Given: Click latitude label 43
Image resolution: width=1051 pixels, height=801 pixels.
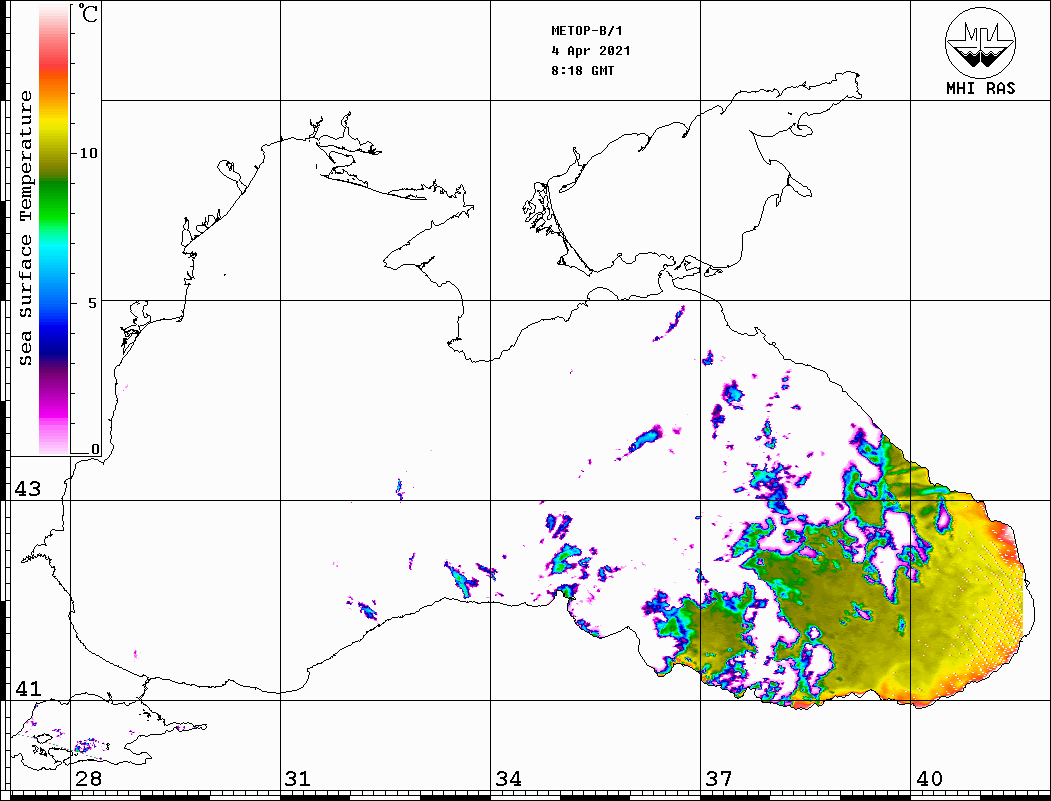Looking at the screenshot, I should pos(27,489).
